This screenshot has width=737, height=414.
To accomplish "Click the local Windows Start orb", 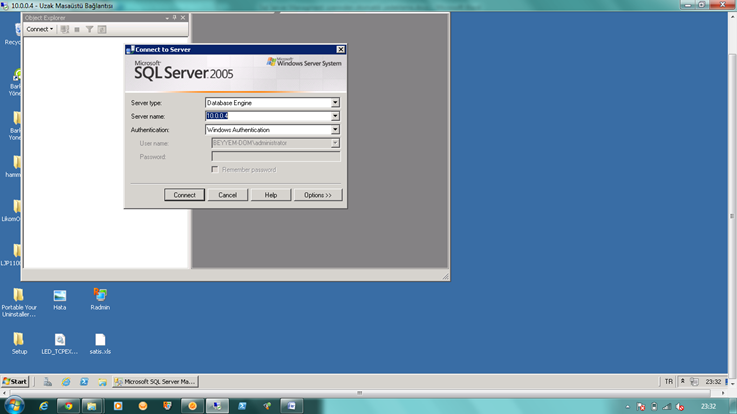I will [x=14, y=406].
